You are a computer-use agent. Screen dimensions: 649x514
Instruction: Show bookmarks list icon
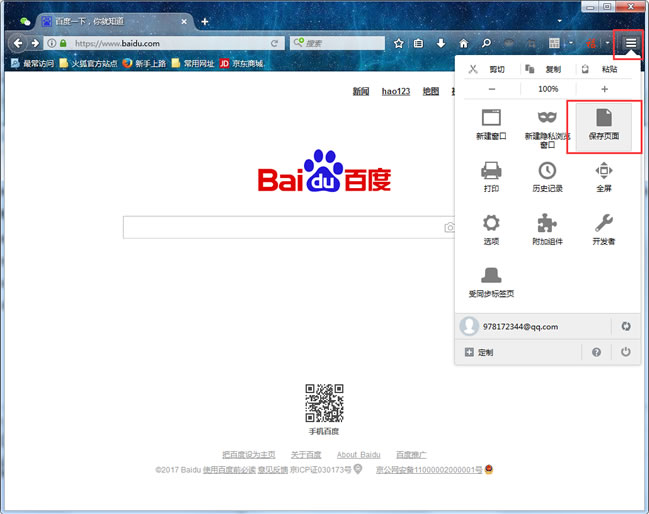pos(418,43)
